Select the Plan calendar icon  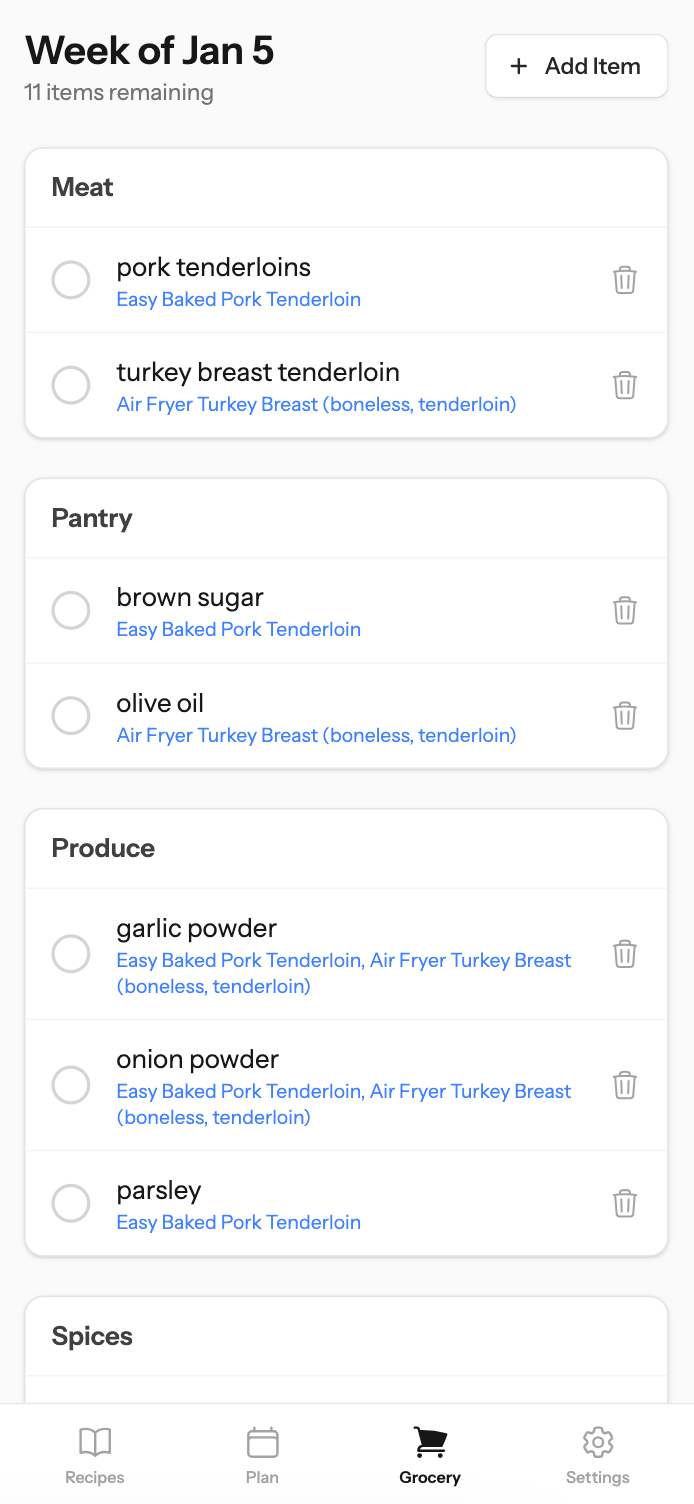[262, 1443]
